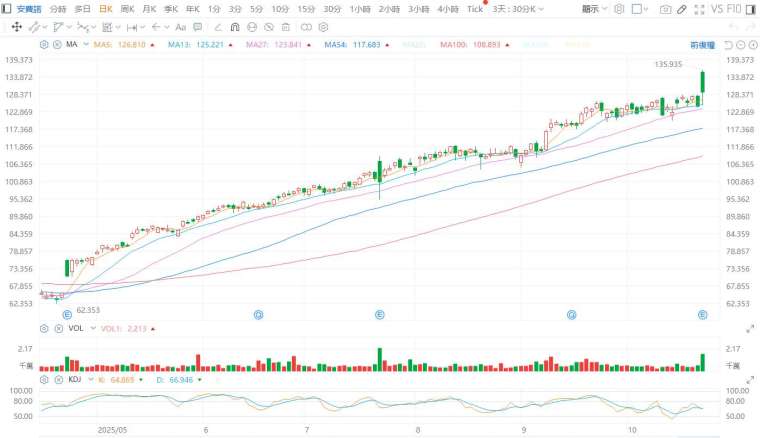Image resolution: width=760 pixels, height=438 pixels.
Task: Take a chart screenshot with camera icon
Action: point(666,9)
